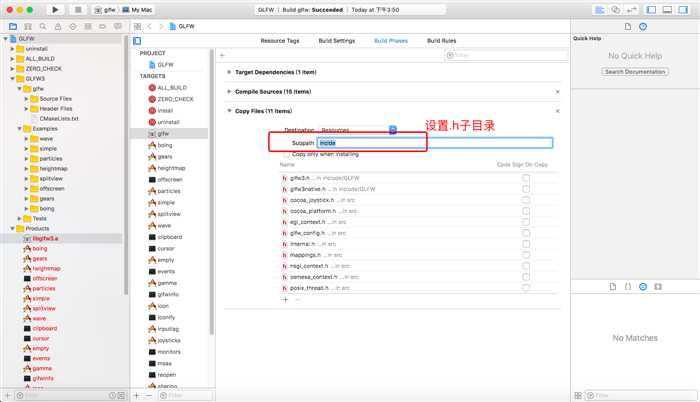Open the Issue navigator lock-shaped icon
700x402 pixels.
(x=58, y=26)
